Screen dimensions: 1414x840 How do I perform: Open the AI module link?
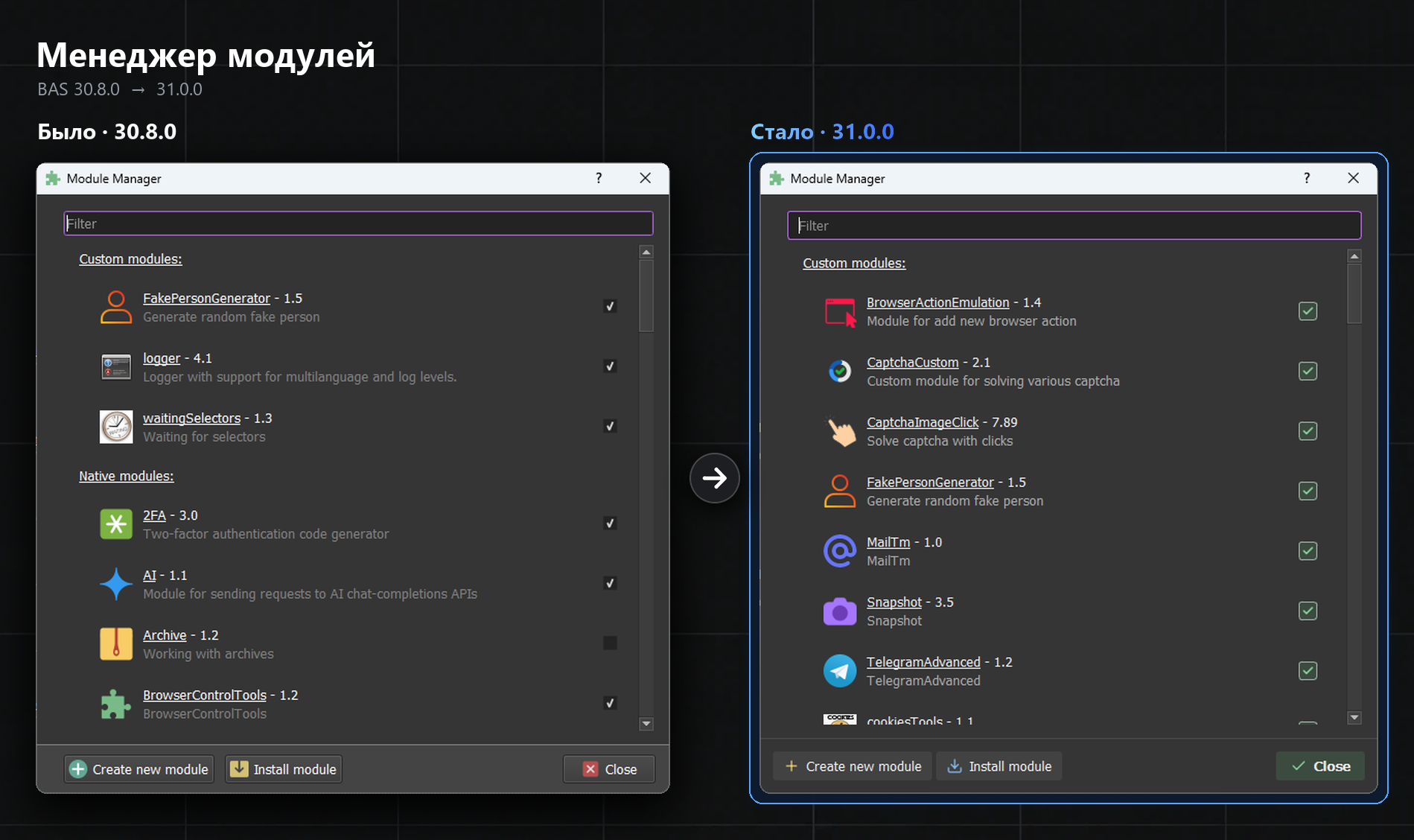click(150, 576)
